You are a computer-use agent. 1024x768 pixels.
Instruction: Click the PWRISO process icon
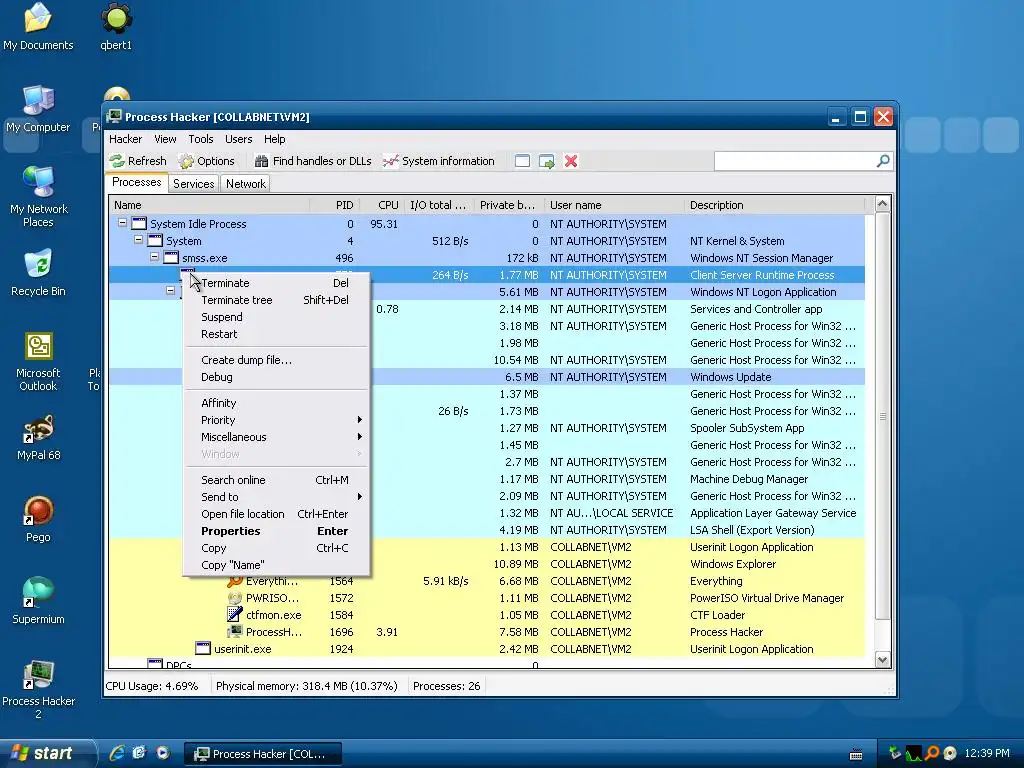point(234,598)
